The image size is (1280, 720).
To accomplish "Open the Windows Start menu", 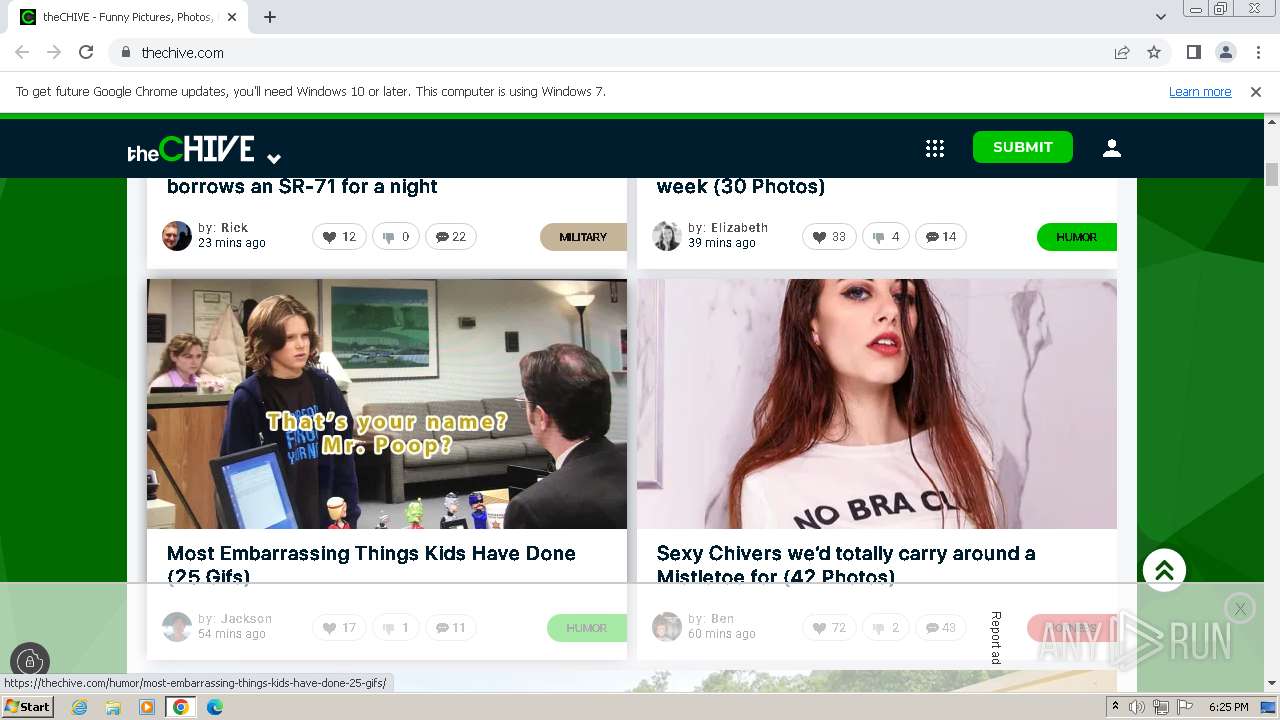I will coord(28,707).
